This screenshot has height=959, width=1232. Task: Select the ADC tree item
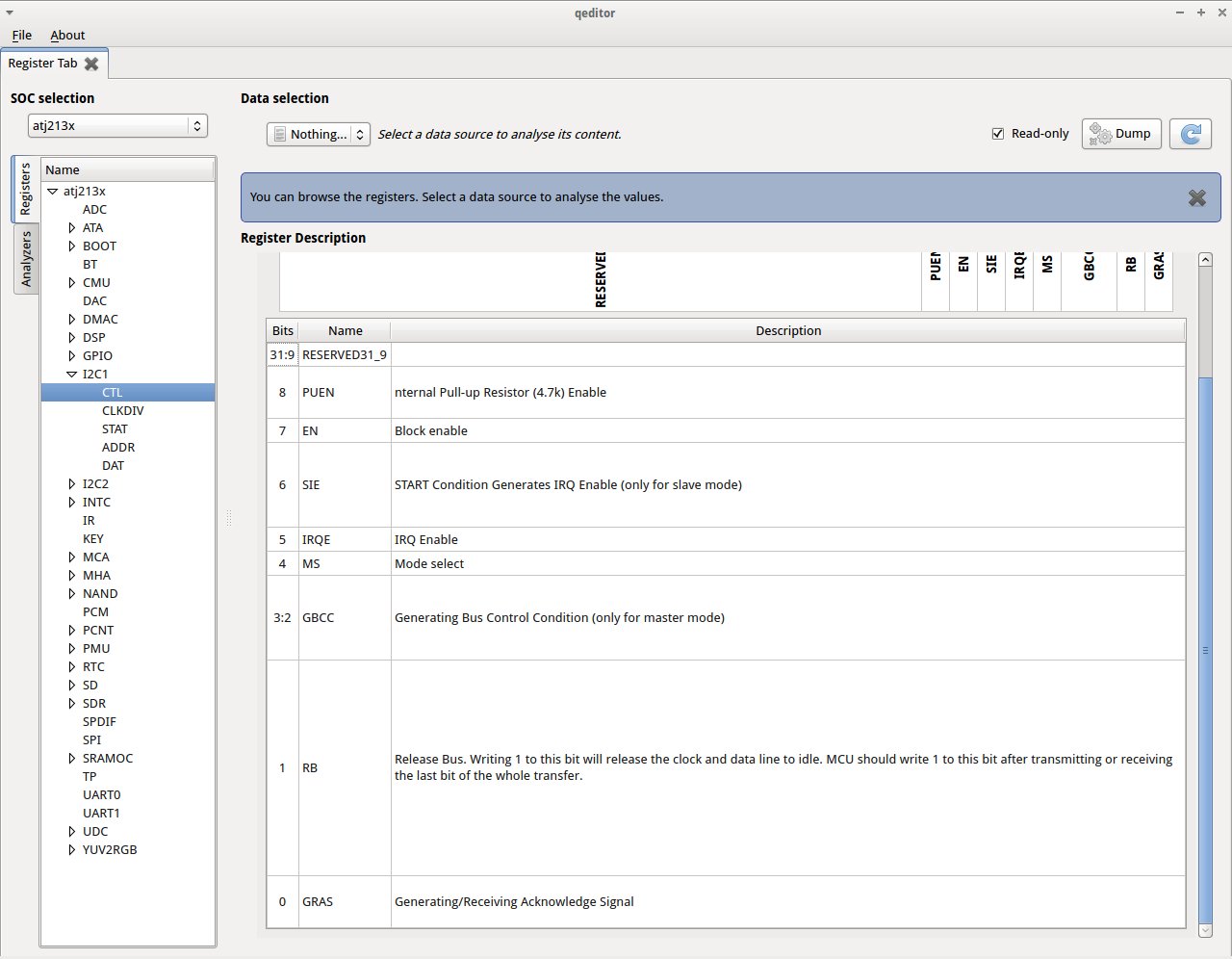coord(94,210)
